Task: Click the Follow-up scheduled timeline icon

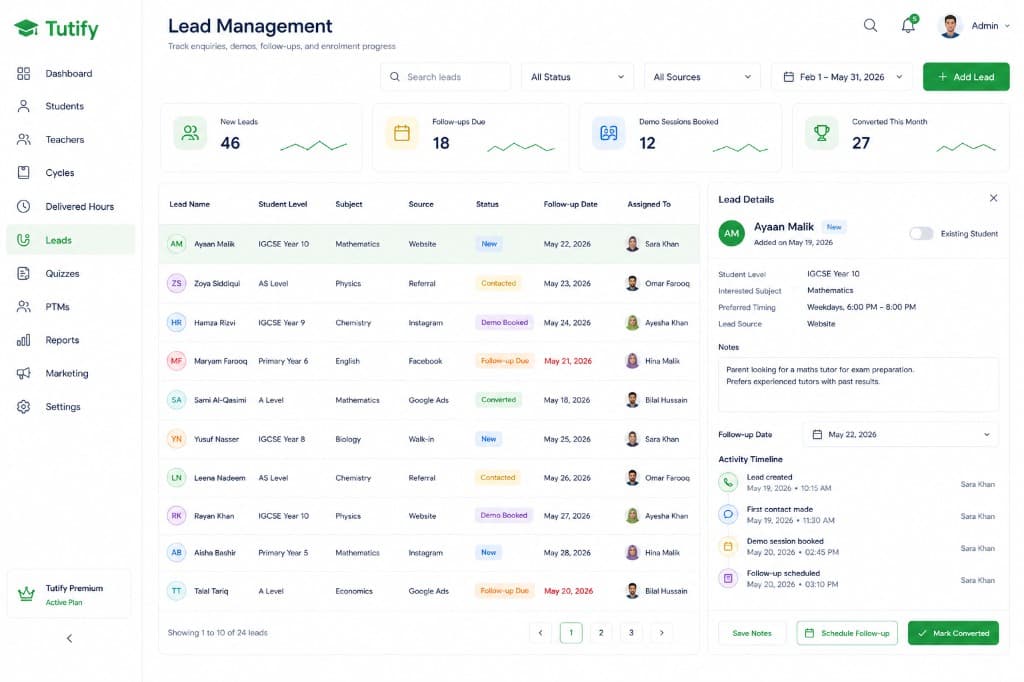Action: (x=728, y=578)
